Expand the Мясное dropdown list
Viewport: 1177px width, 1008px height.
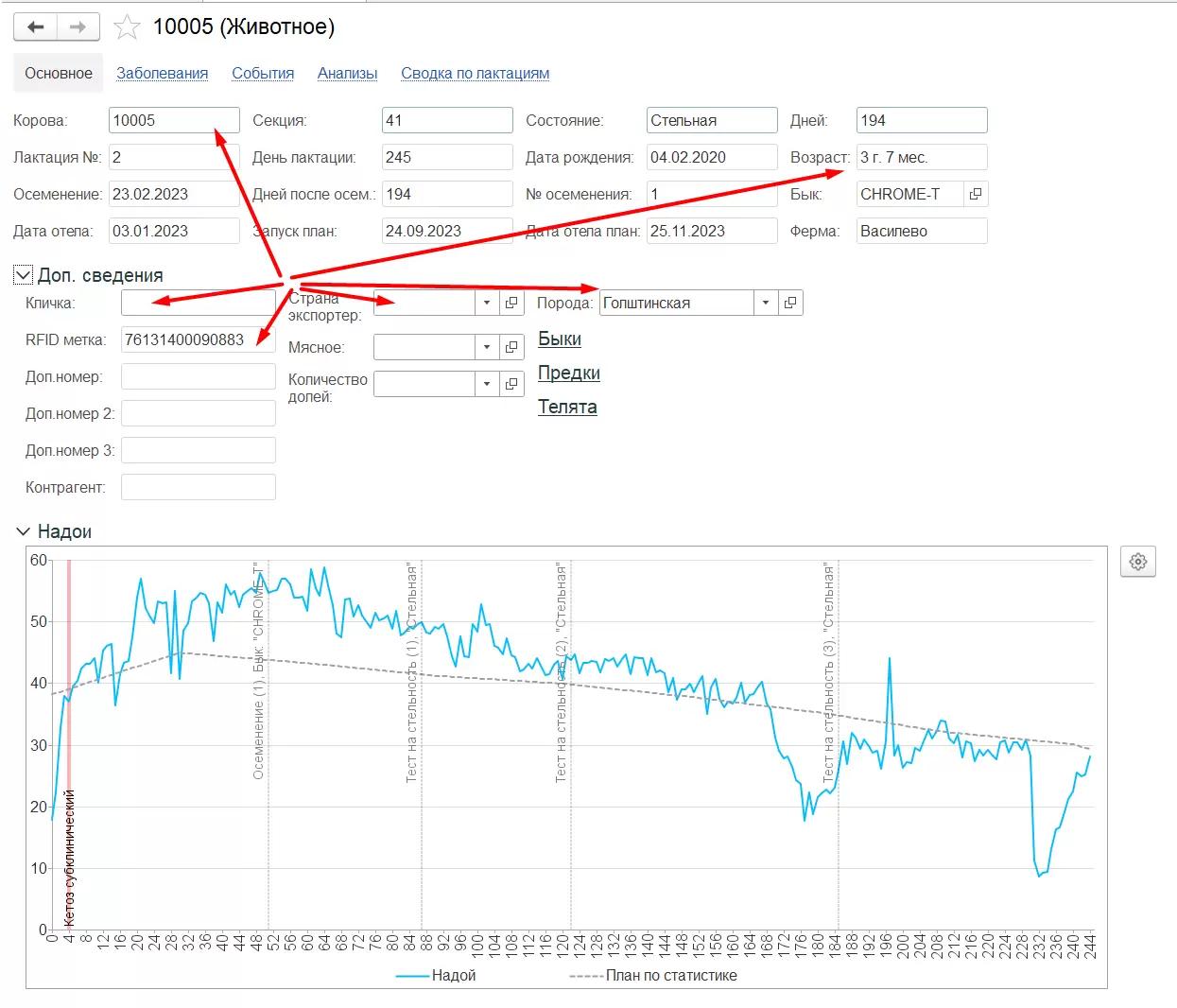[487, 347]
